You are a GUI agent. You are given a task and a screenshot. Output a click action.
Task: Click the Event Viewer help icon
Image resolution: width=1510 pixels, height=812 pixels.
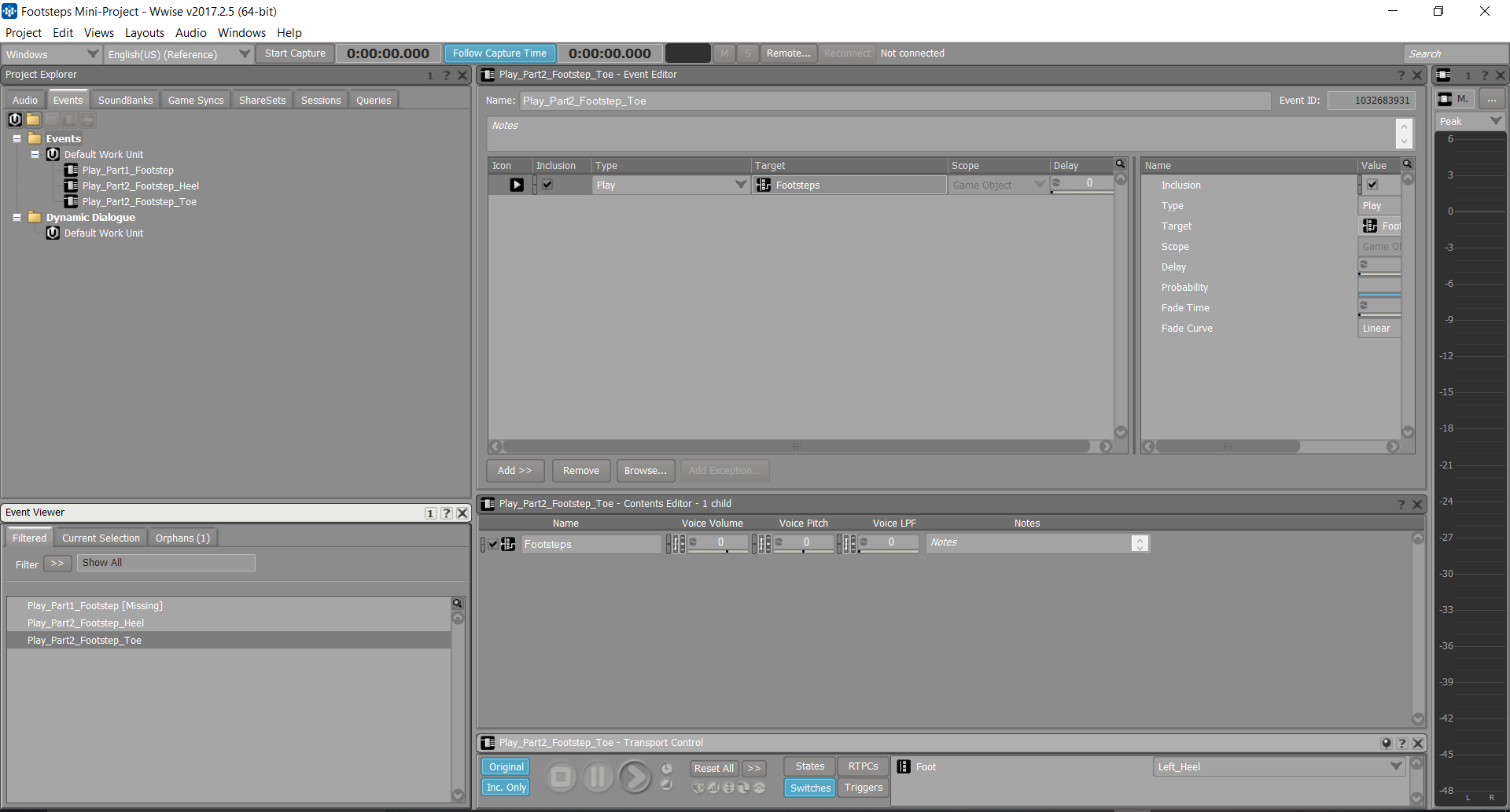(446, 513)
